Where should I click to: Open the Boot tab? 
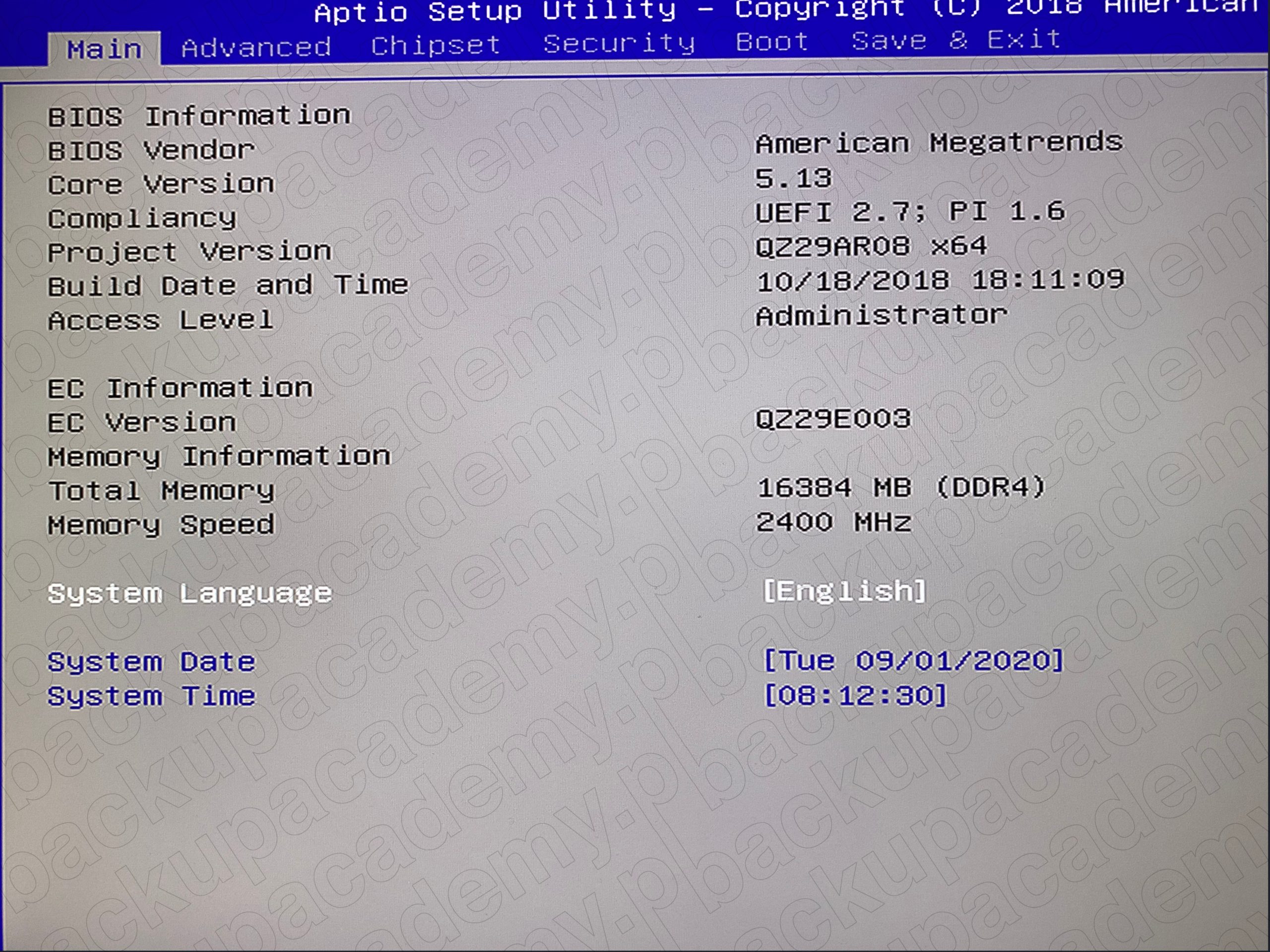coord(772,41)
